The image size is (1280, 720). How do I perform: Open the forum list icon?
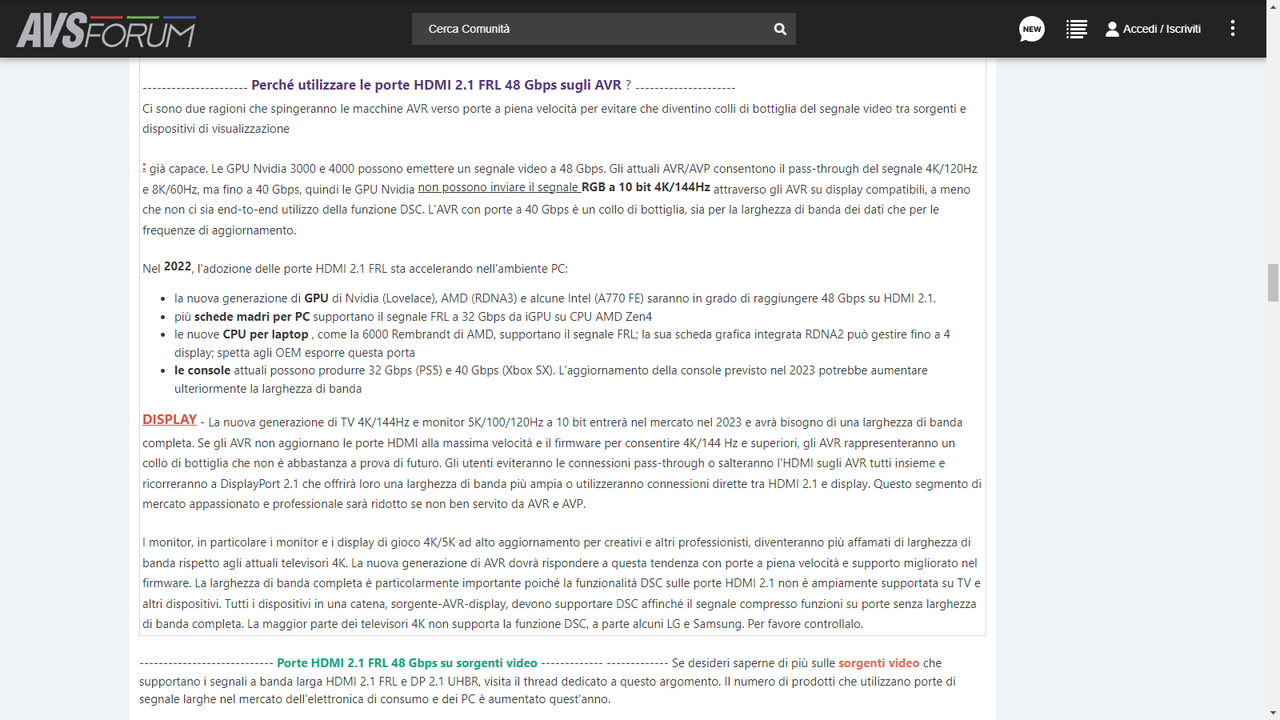tap(1076, 29)
